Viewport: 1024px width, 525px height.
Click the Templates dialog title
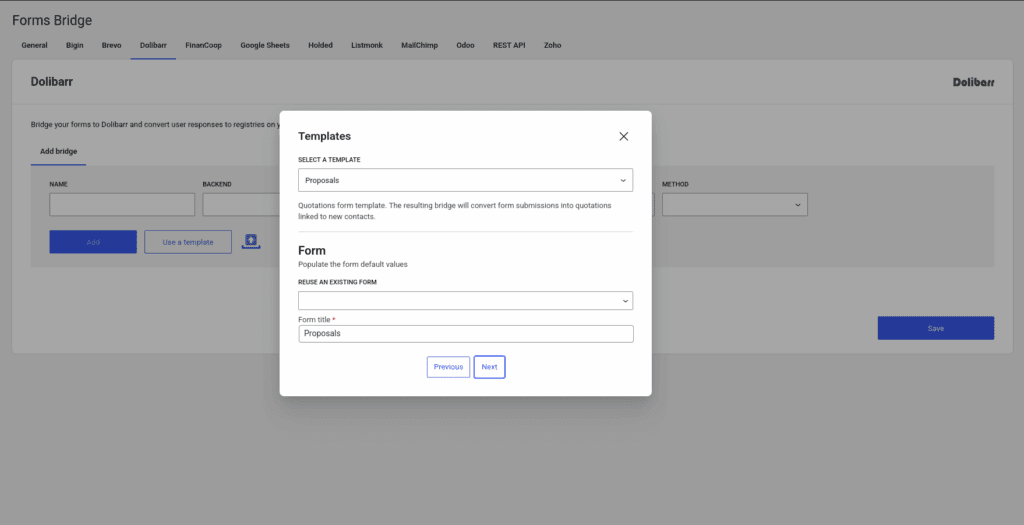[x=325, y=136]
